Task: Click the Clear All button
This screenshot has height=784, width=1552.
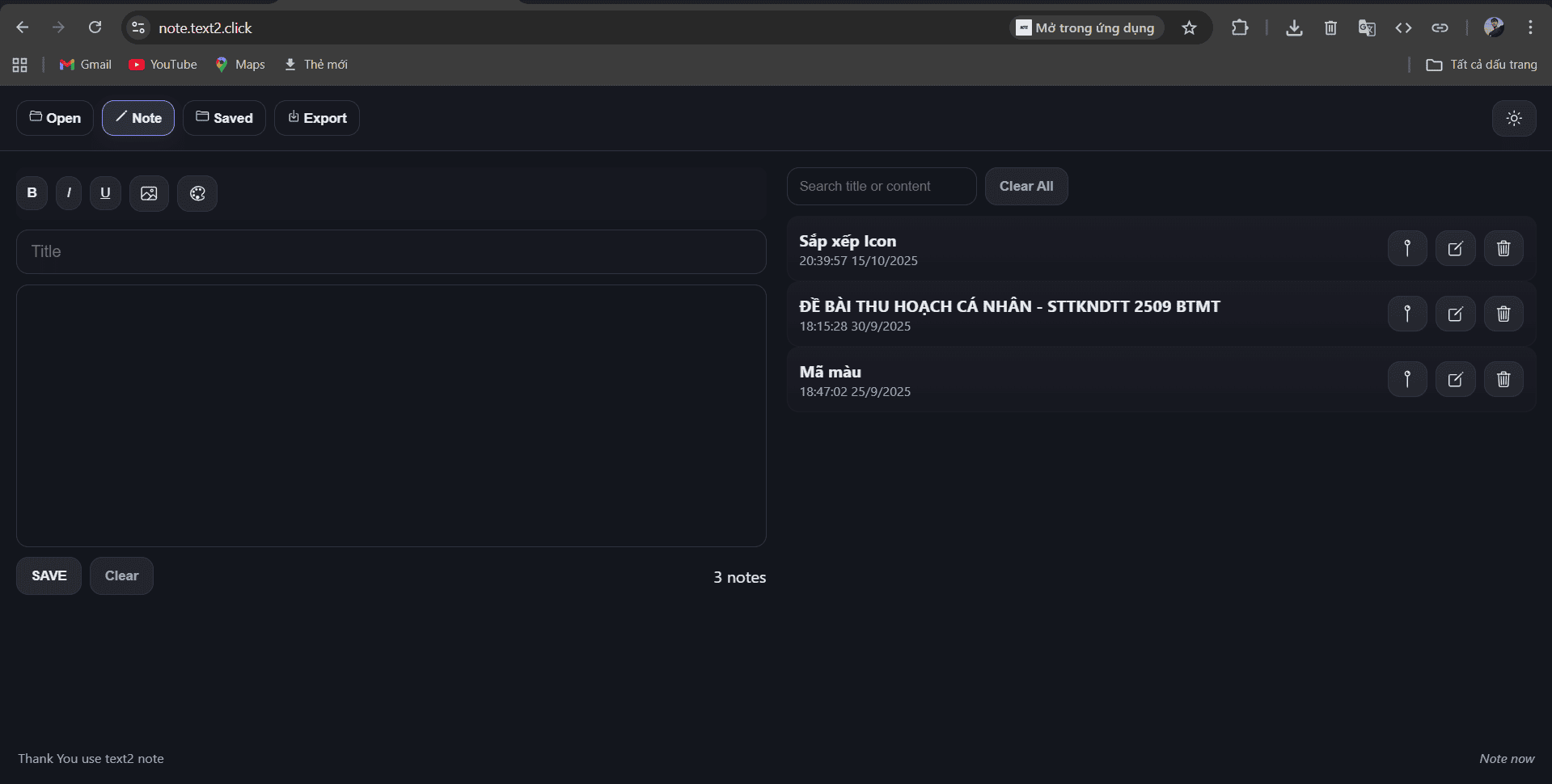Action: point(1026,187)
